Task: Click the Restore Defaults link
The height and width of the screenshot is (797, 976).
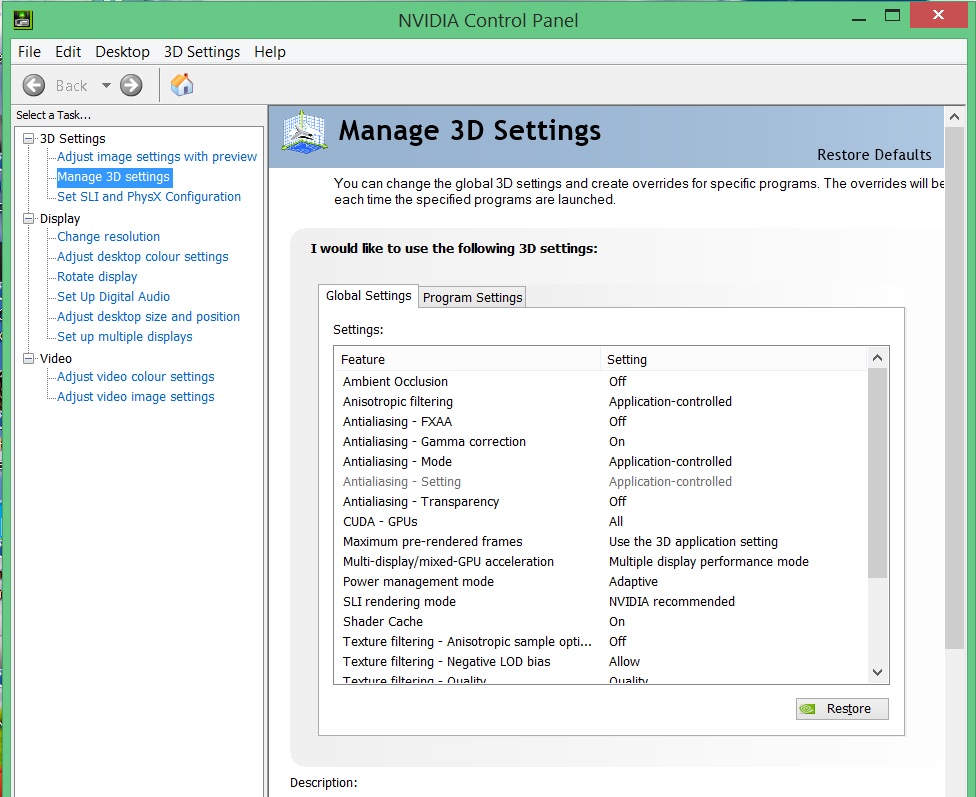Action: (x=874, y=154)
